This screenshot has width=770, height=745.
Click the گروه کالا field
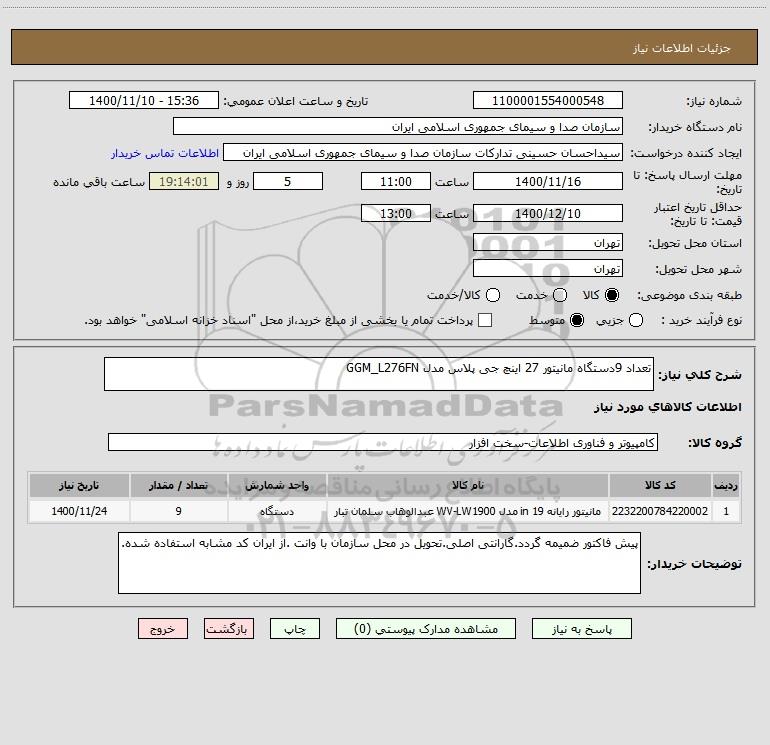383,442
